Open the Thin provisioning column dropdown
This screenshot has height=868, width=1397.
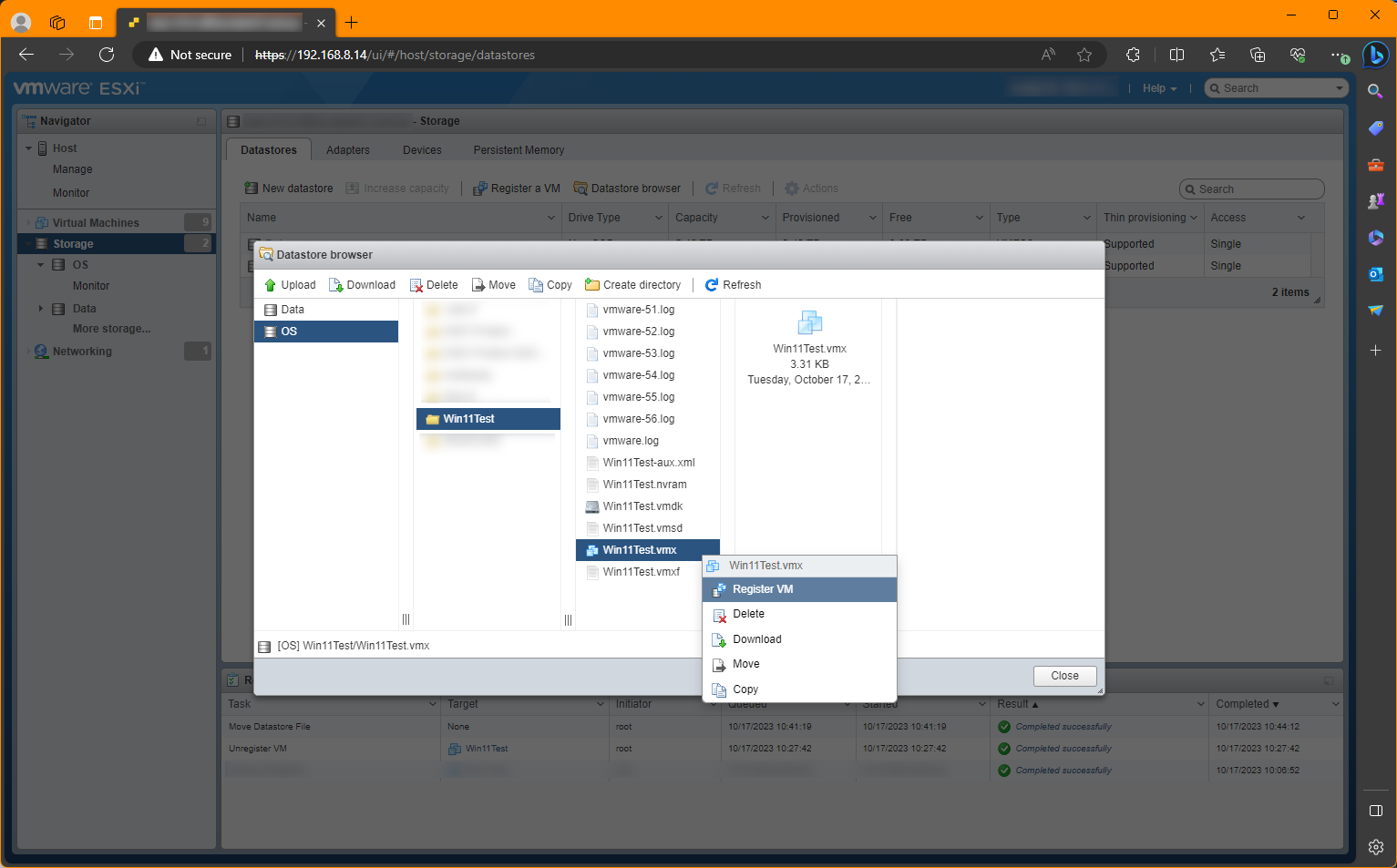pos(1193,218)
